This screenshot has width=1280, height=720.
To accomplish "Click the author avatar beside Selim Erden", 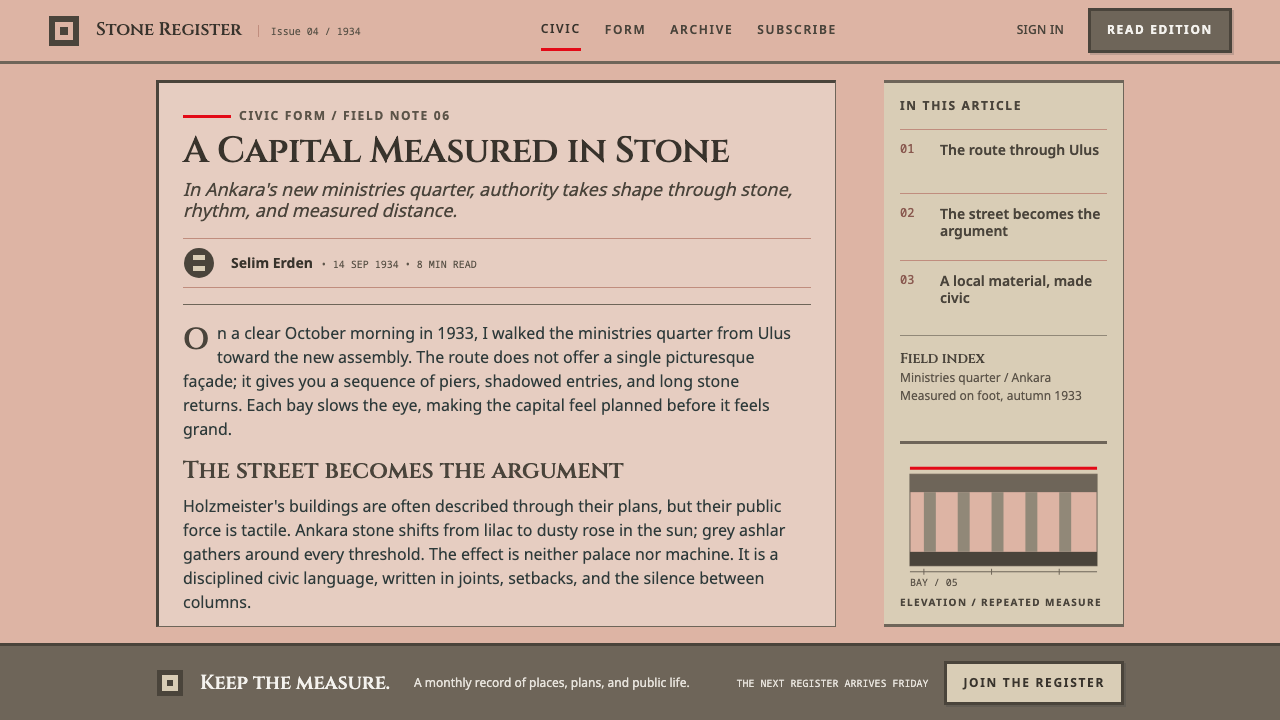I will [x=199, y=263].
